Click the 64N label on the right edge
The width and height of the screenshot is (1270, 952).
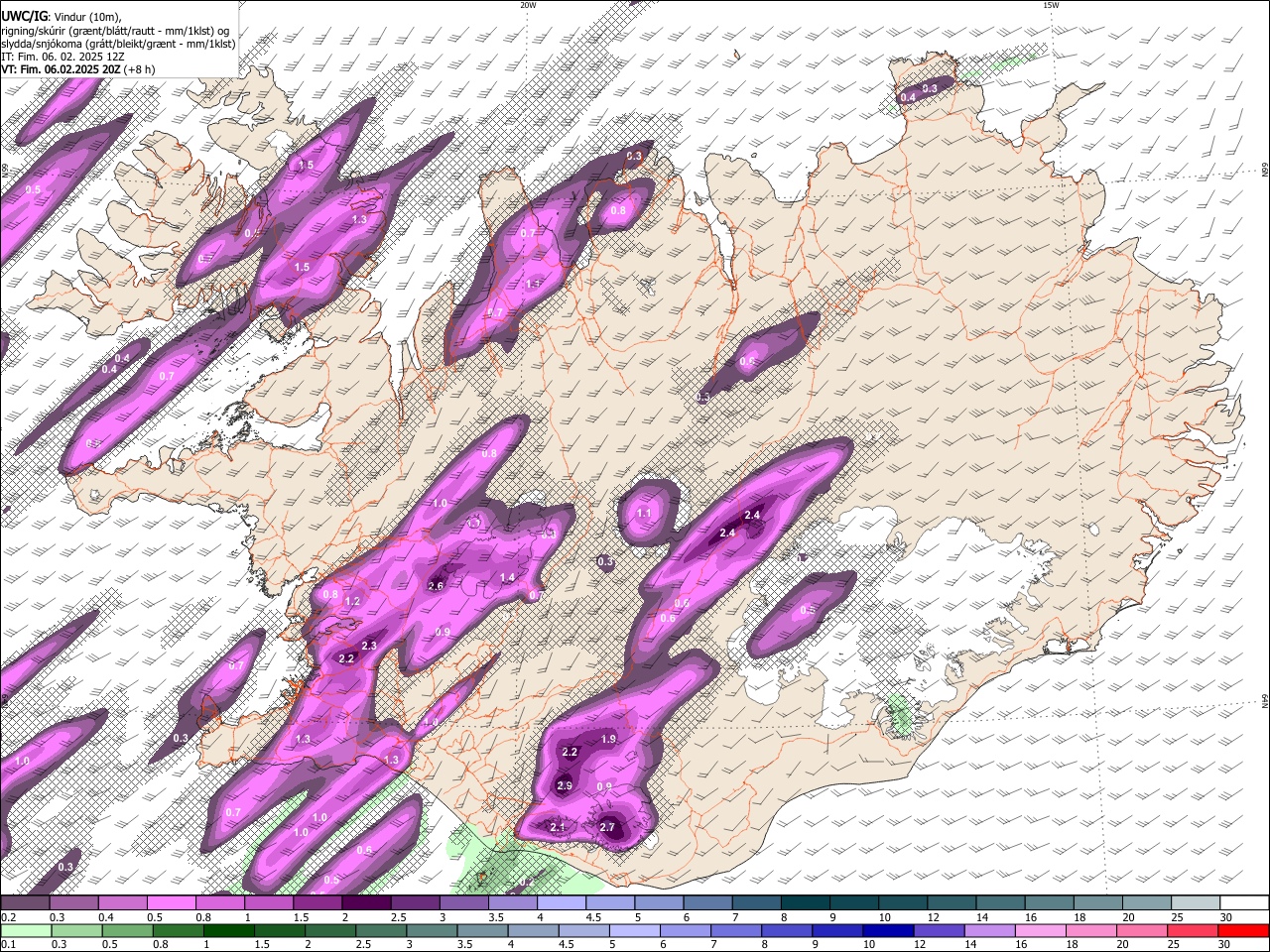pyautogui.click(x=1265, y=701)
